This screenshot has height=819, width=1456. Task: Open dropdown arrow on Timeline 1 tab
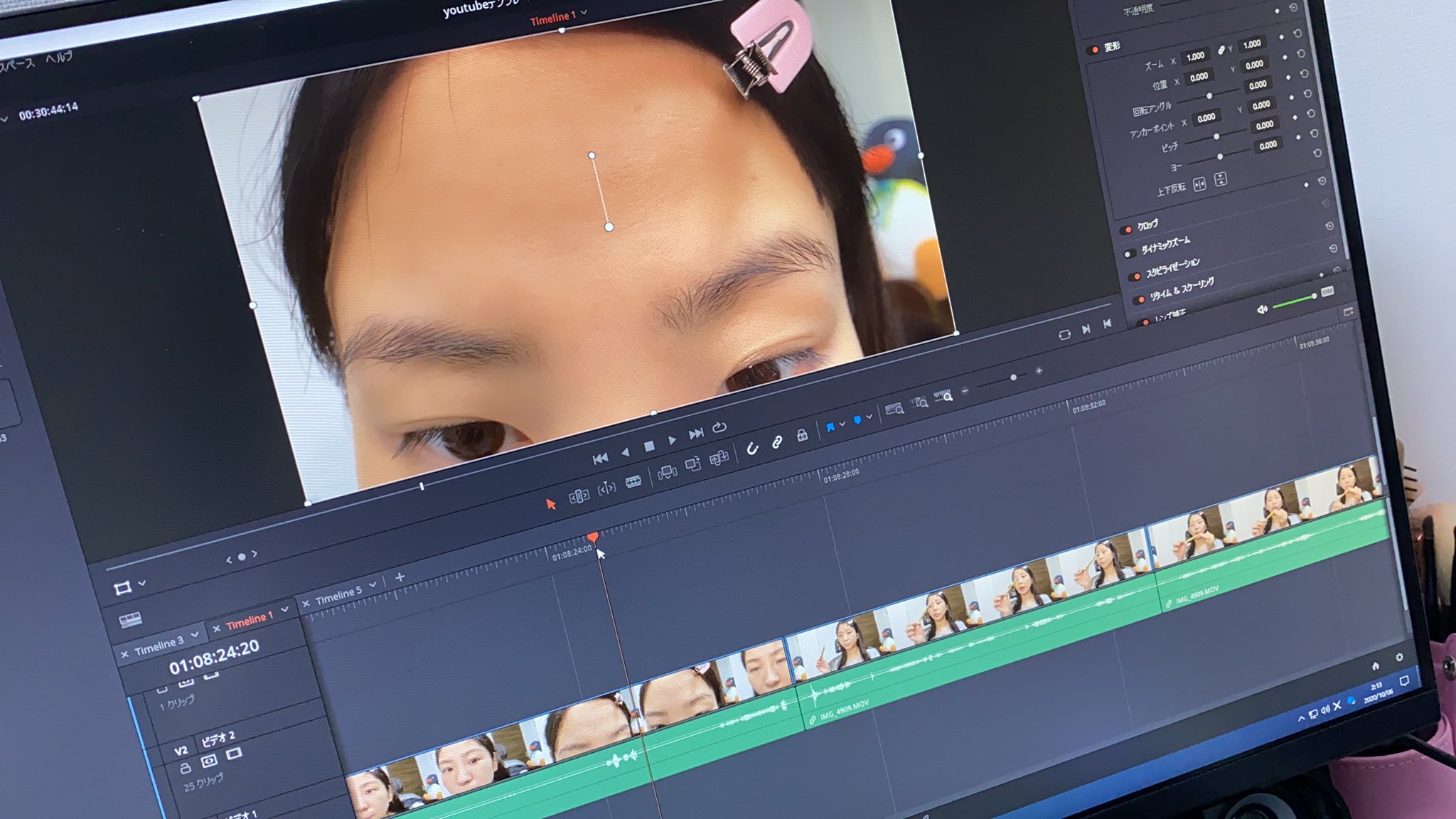[285, 609]
